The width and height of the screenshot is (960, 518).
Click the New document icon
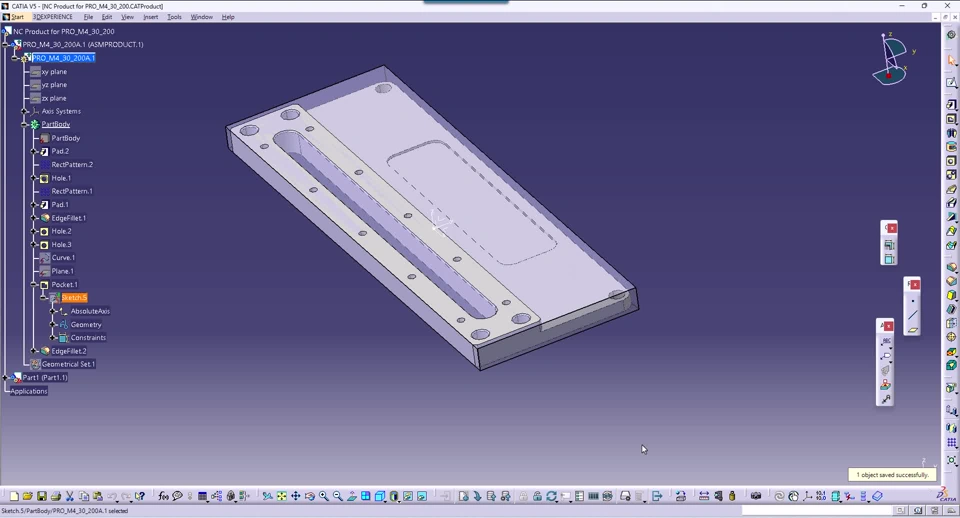coord(13,496)
